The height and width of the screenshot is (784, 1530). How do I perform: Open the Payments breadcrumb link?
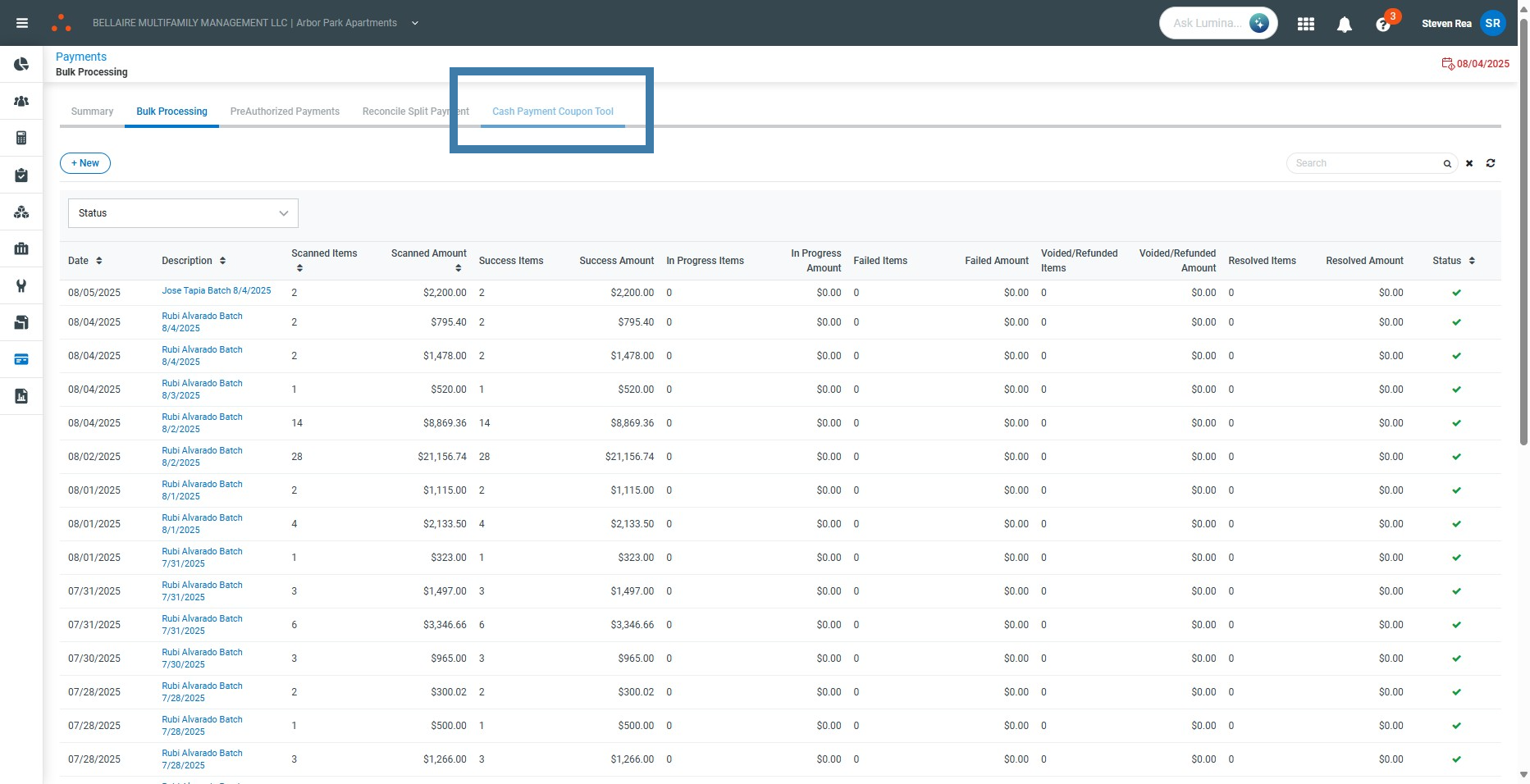click(81, 57)
